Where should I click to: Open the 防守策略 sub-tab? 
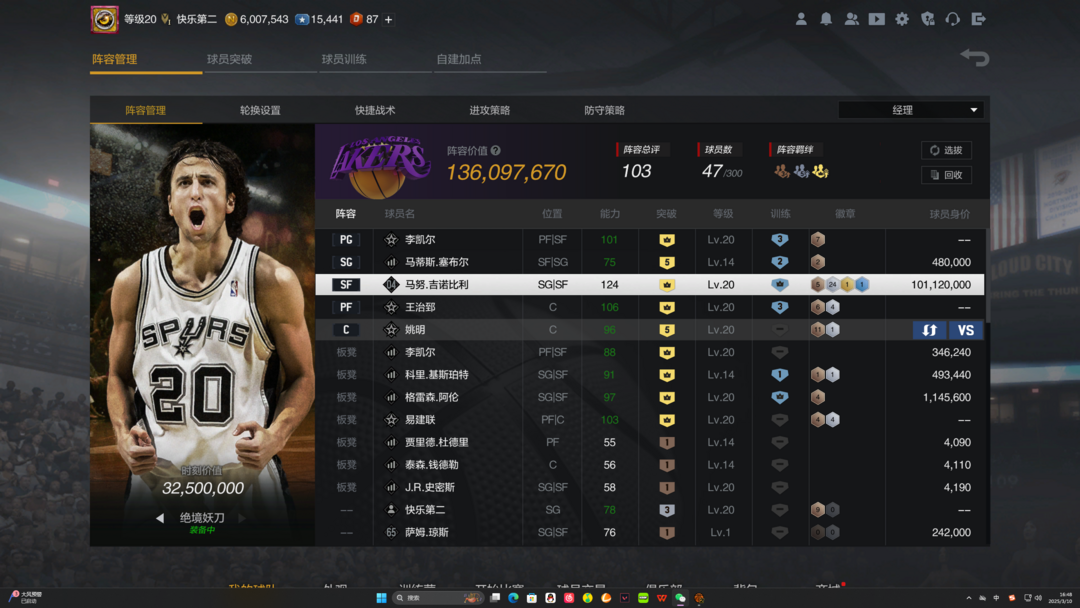604,110
